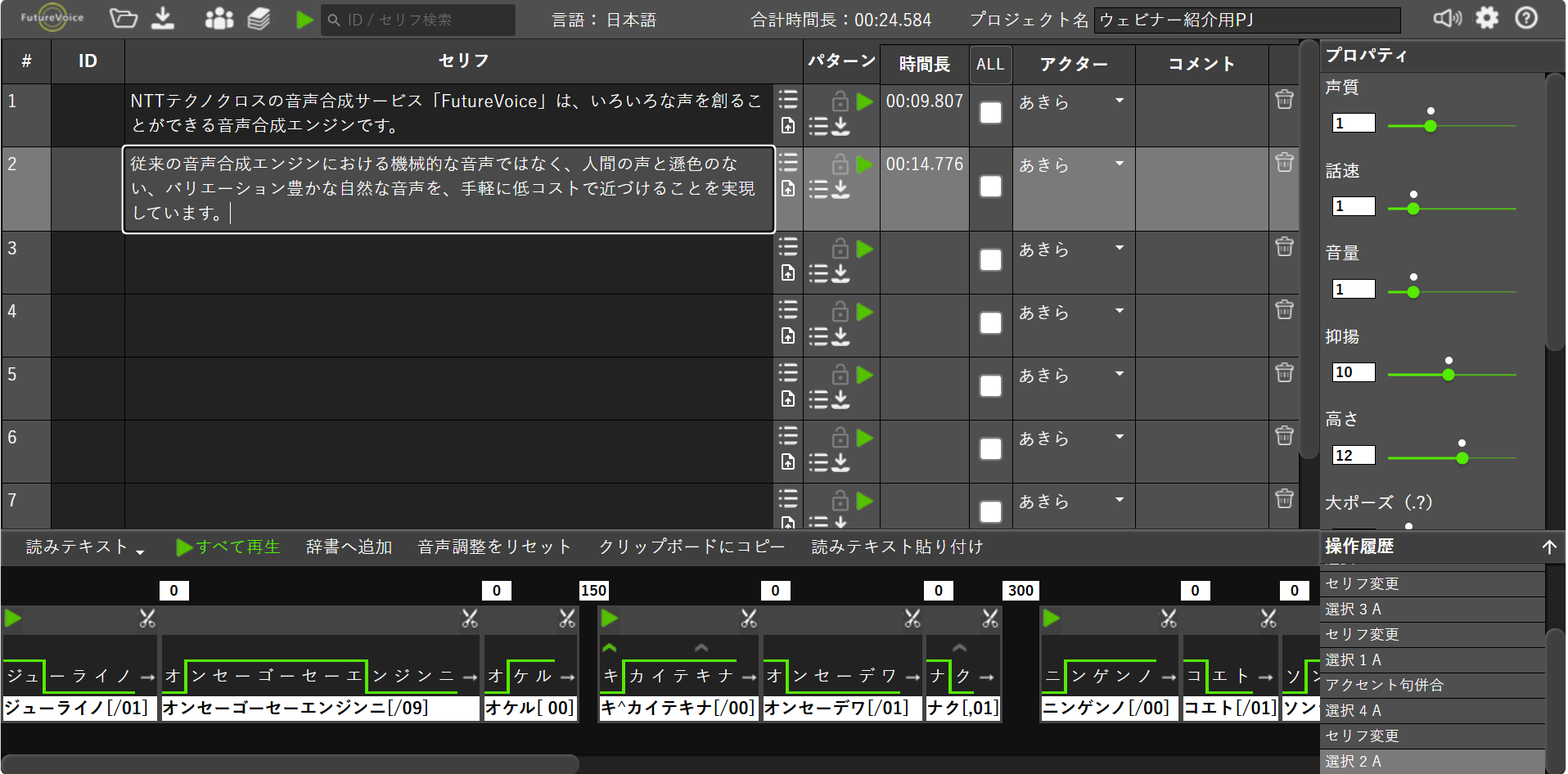
Task: Click the download icon in top toolbar
Action: point(164,19)
